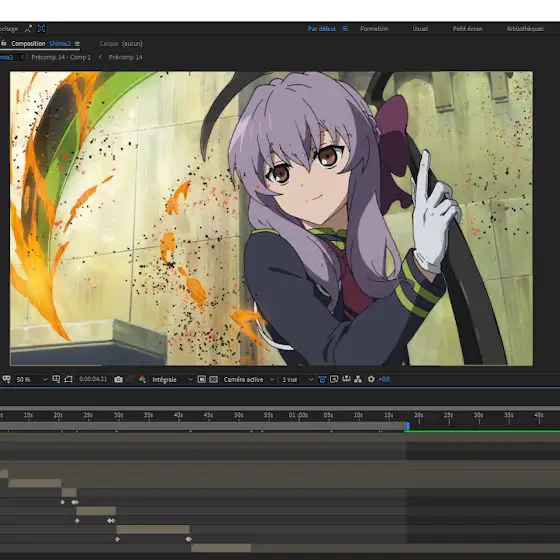The height and width of the screenshot is (560, 560).
Task: Open the 1 vue layout dropdown
Action: [x=298, y=379]
